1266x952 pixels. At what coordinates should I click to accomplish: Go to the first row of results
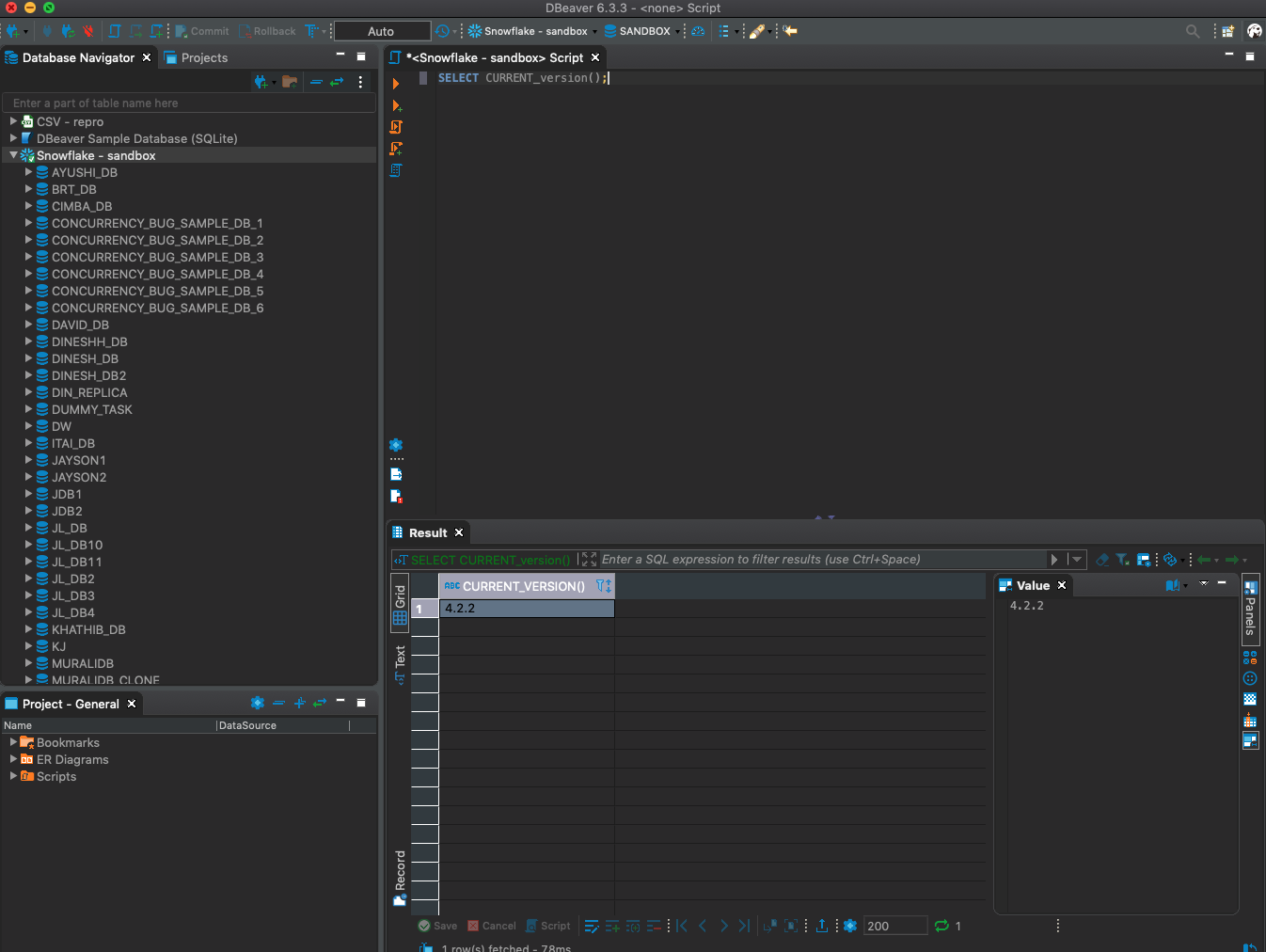point(682,927)
